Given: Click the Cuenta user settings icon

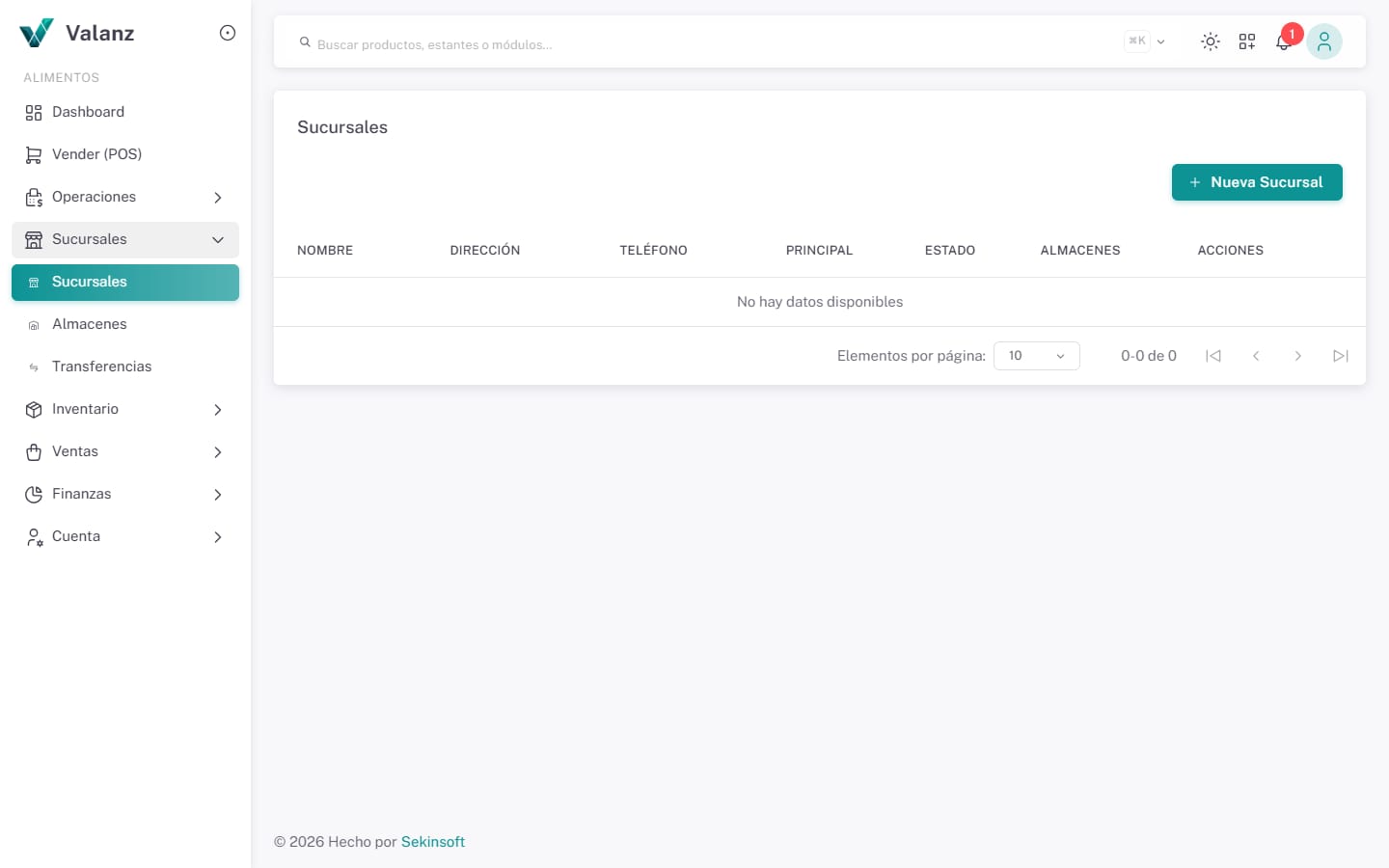Looking at the screenshot, I should (34, 537).
